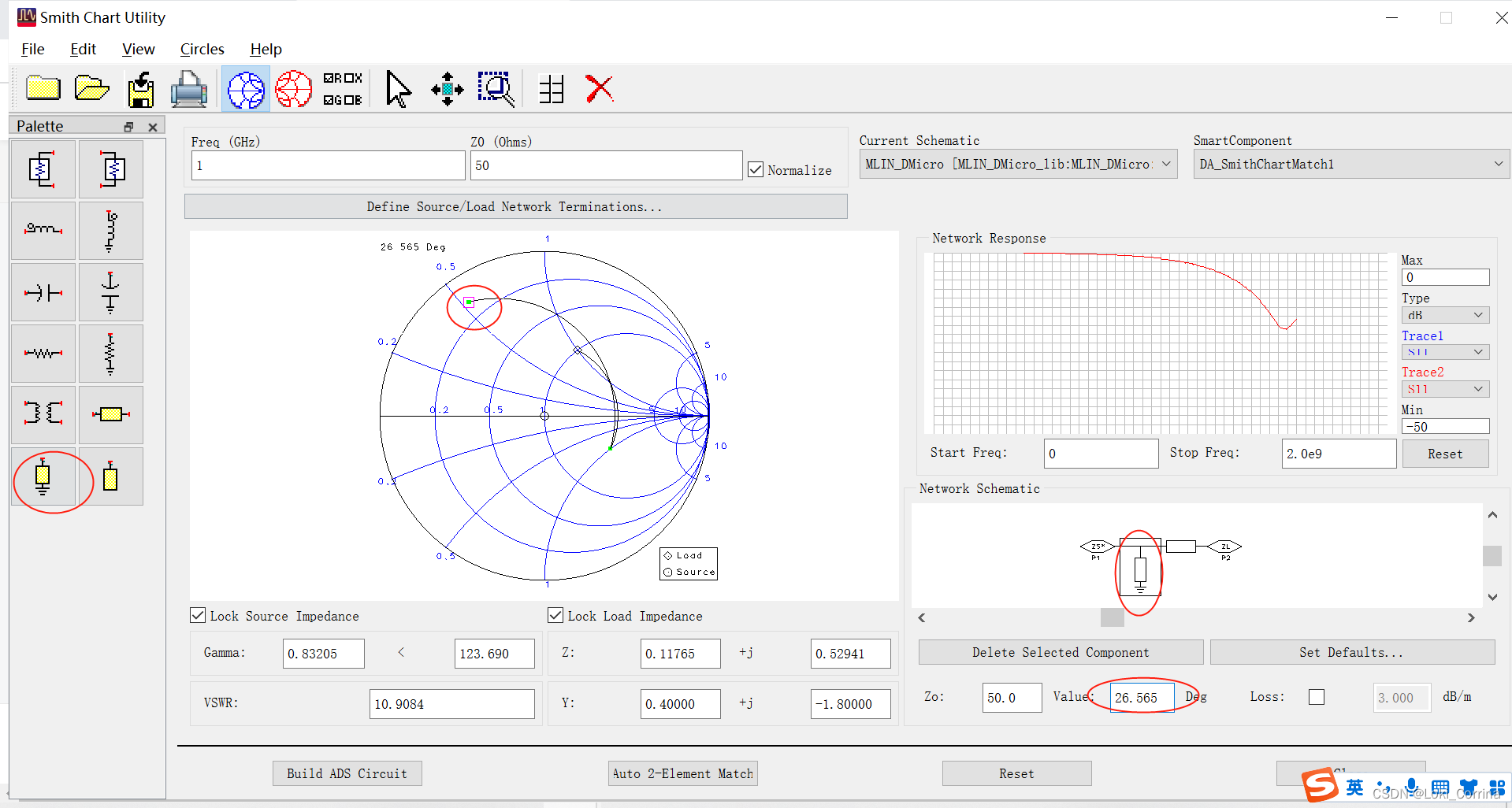The image size is (1512, 808).
Task: Select the arrow pointer tool
Action: tap(398, 89)
